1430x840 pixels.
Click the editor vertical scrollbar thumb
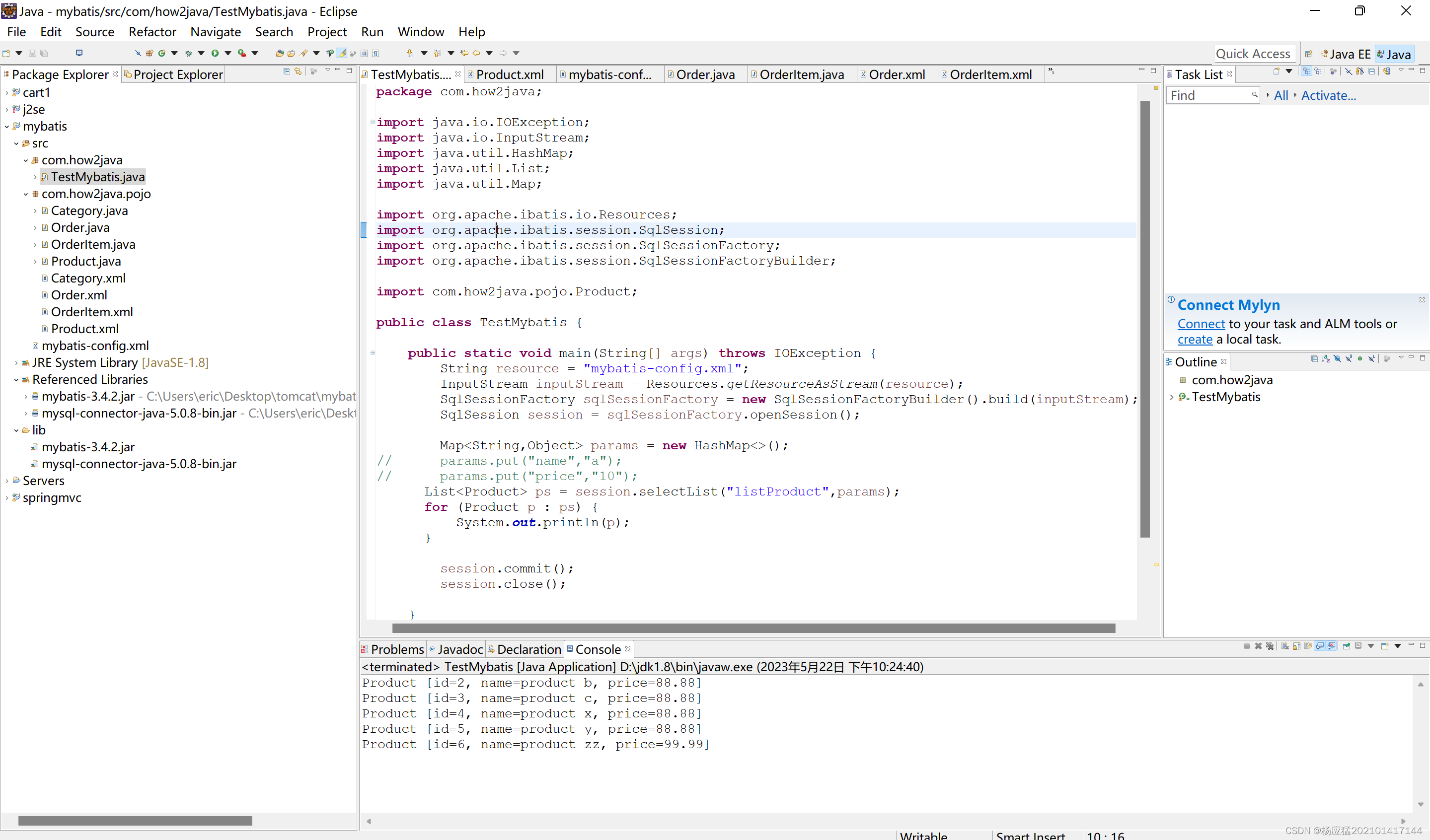pos(1144,318)
